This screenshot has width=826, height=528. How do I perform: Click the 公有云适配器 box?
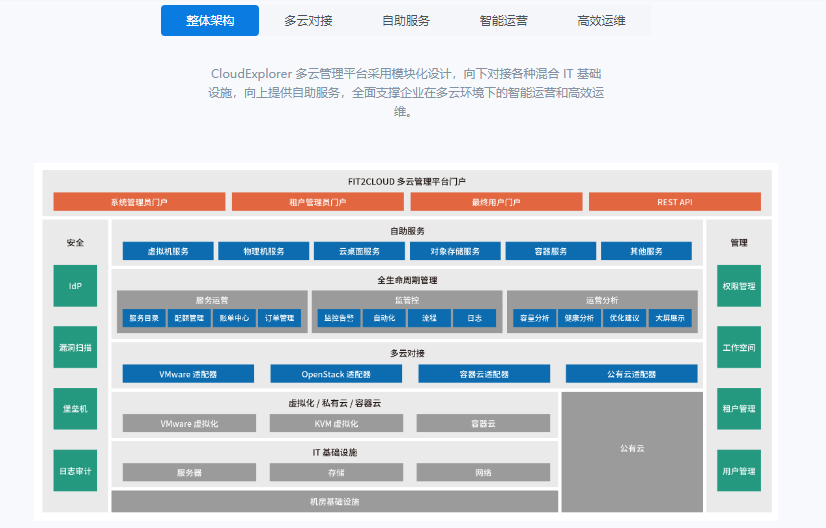point(632,374)
